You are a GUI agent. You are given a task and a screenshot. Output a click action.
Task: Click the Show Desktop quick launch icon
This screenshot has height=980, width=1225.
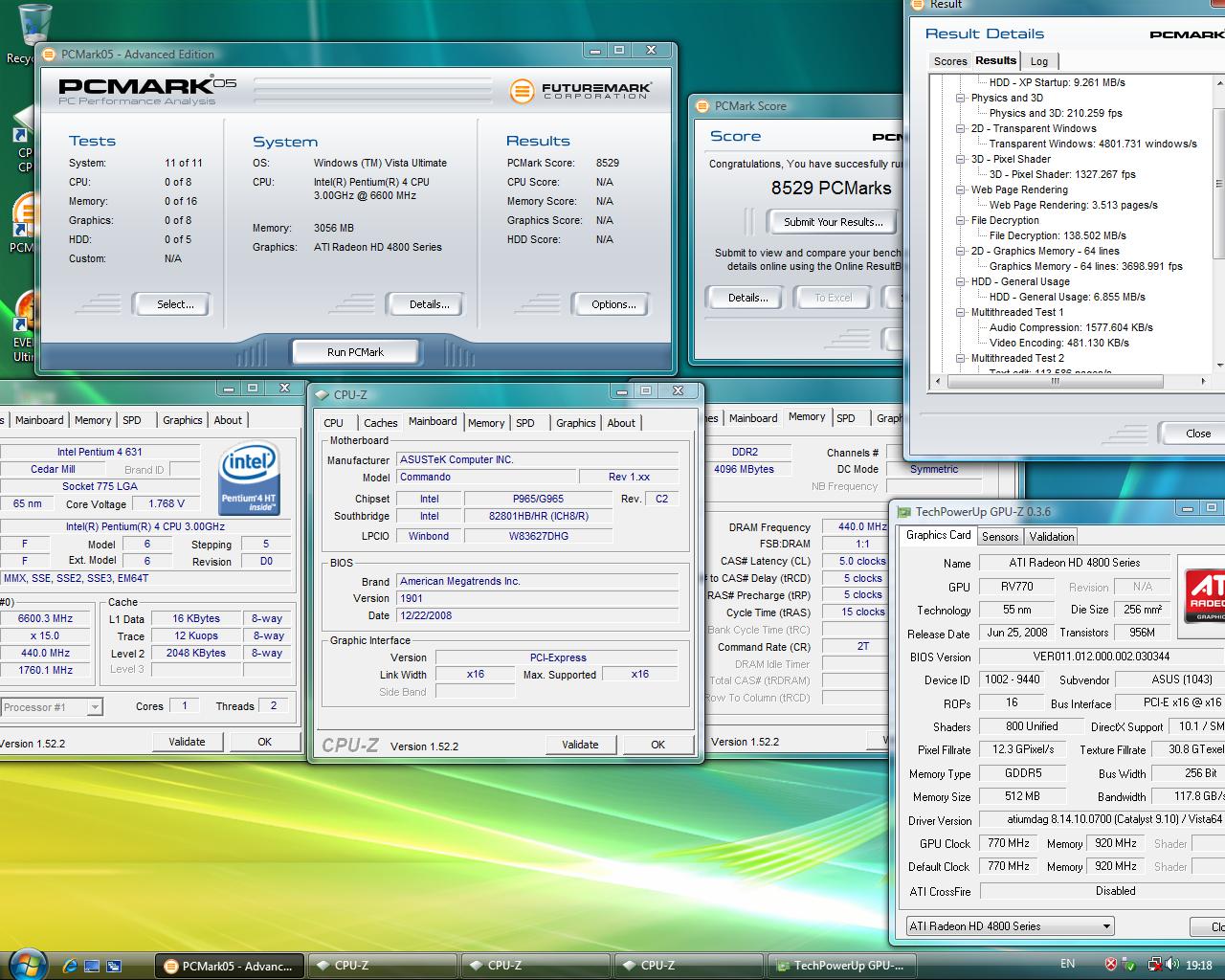click(x=93, y=966)
